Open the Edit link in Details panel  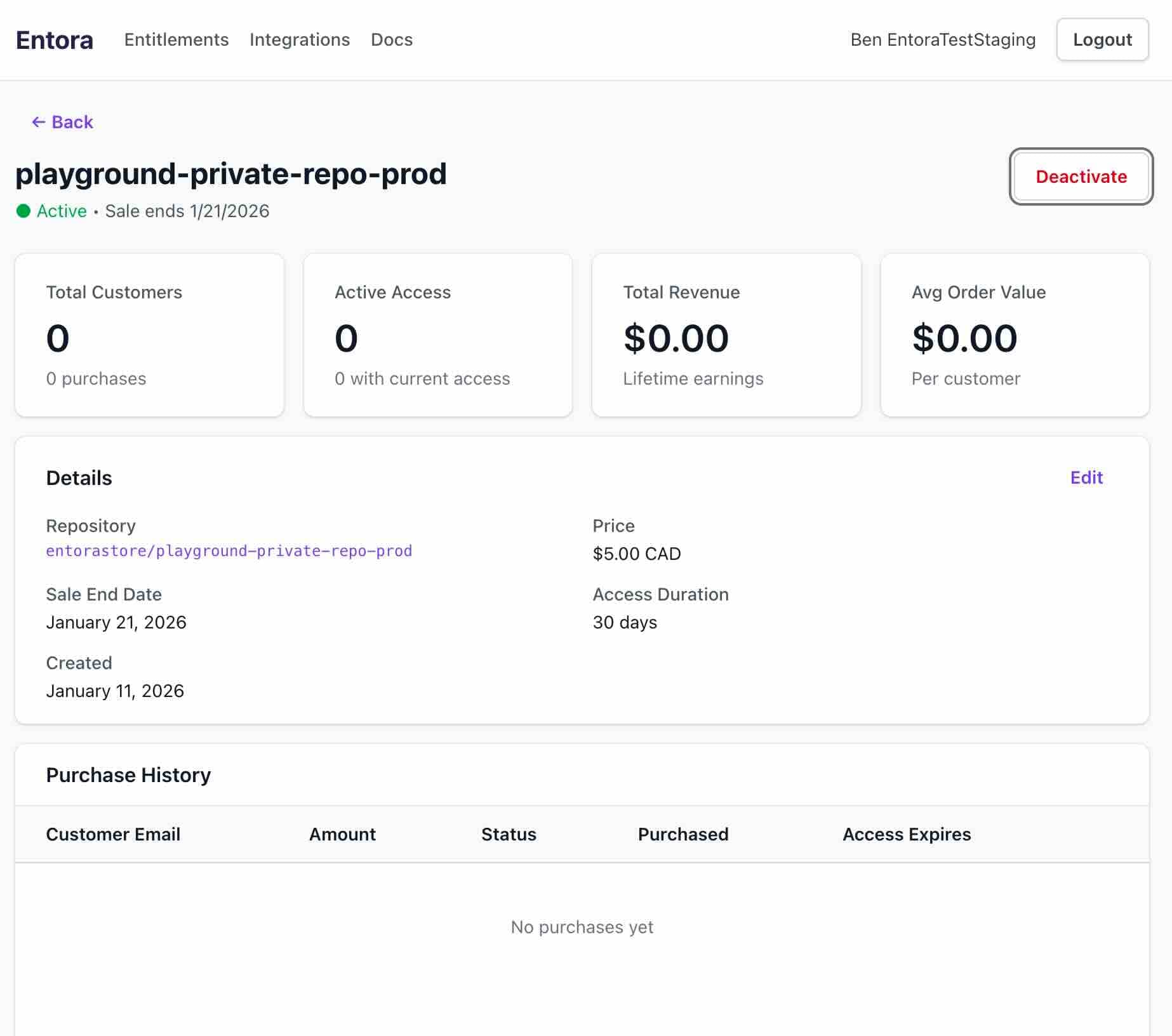tap(1086, 477)
